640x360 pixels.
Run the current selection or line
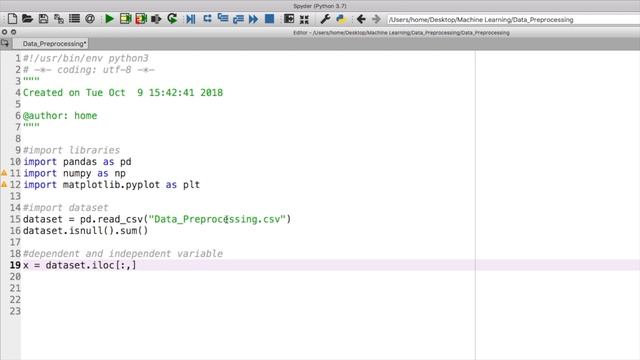(x=156, y=19)
